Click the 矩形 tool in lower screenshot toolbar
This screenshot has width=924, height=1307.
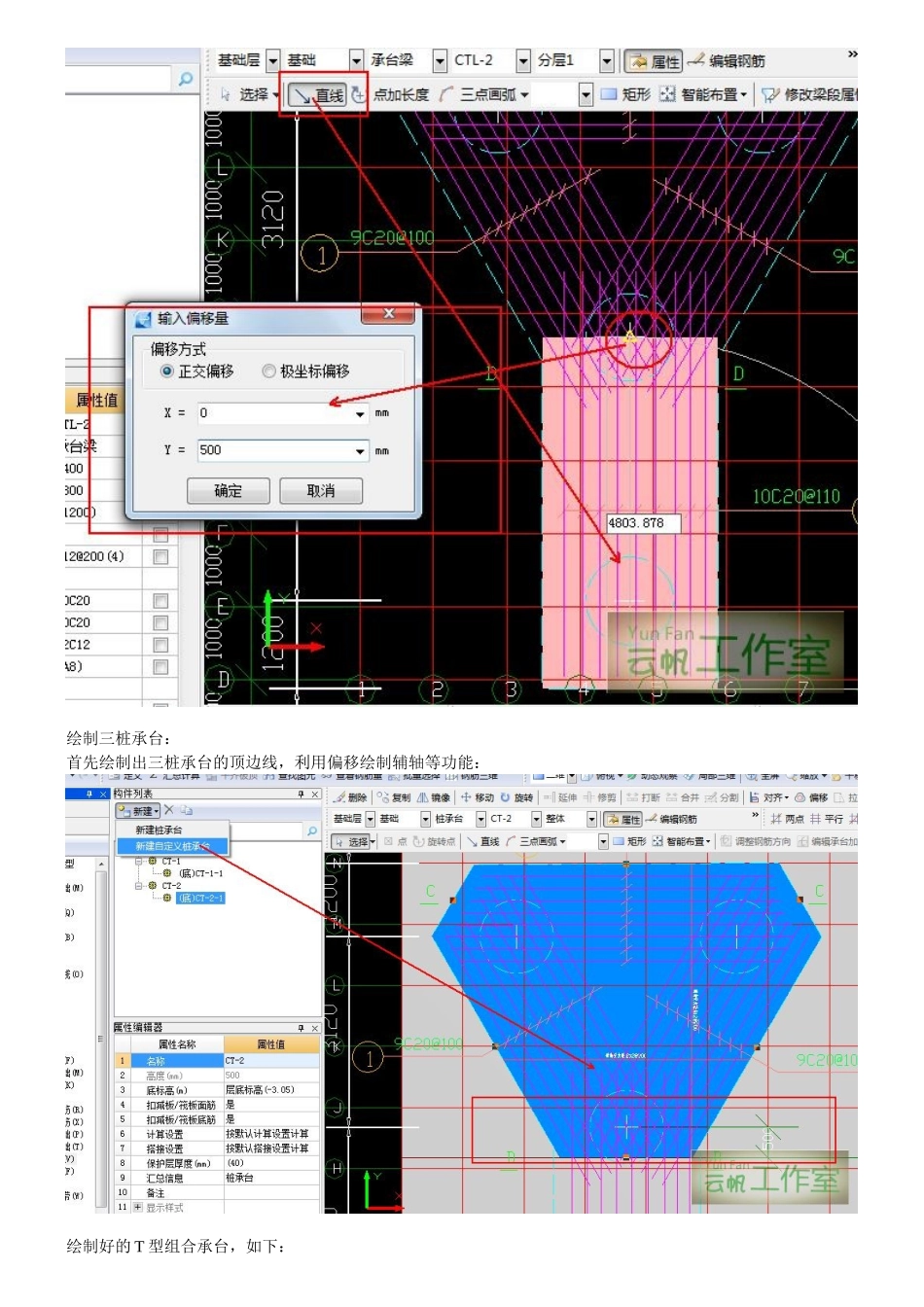[x=628, y=841]
